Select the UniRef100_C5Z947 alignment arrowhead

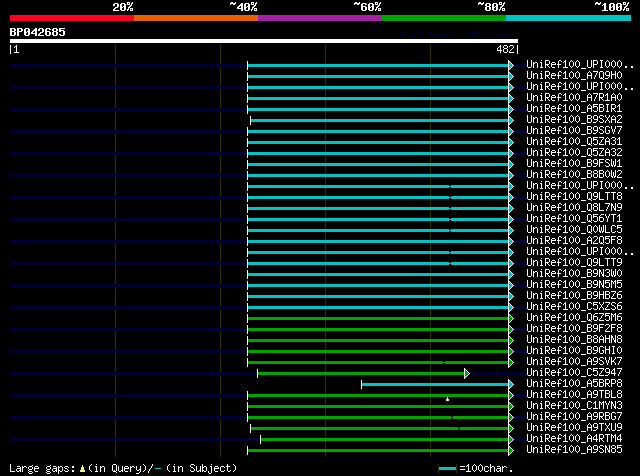point(467,373)
